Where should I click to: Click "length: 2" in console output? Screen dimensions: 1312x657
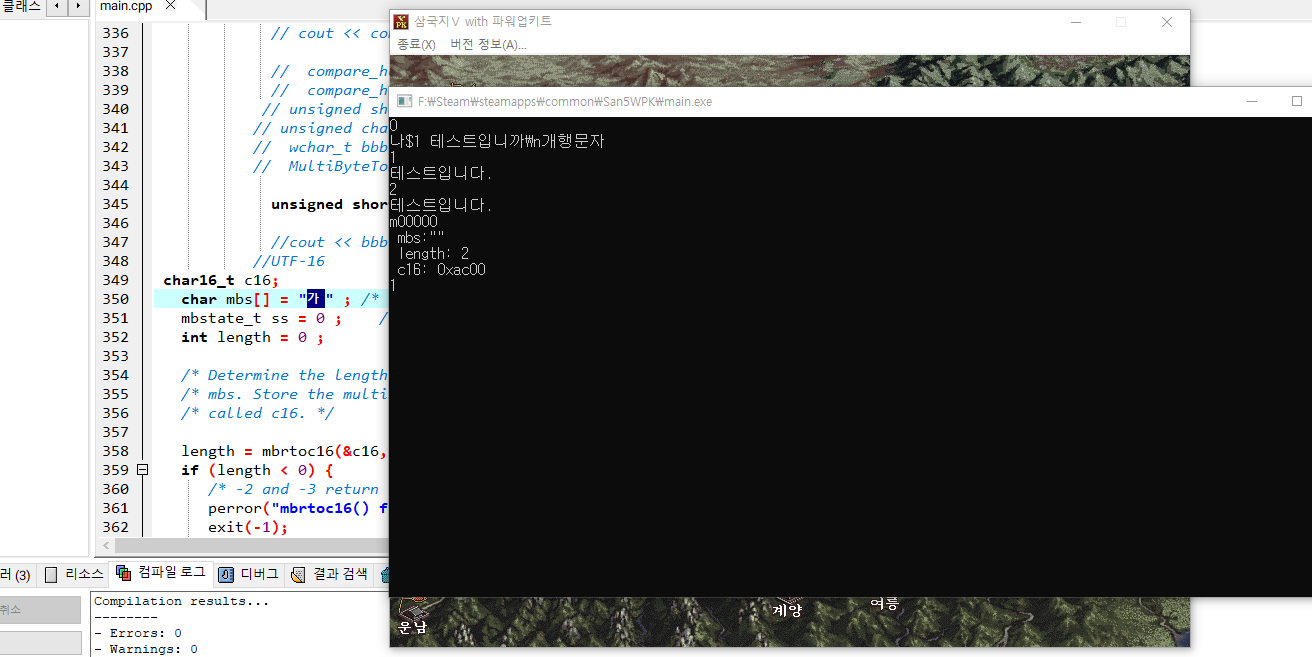pos(433,253)
